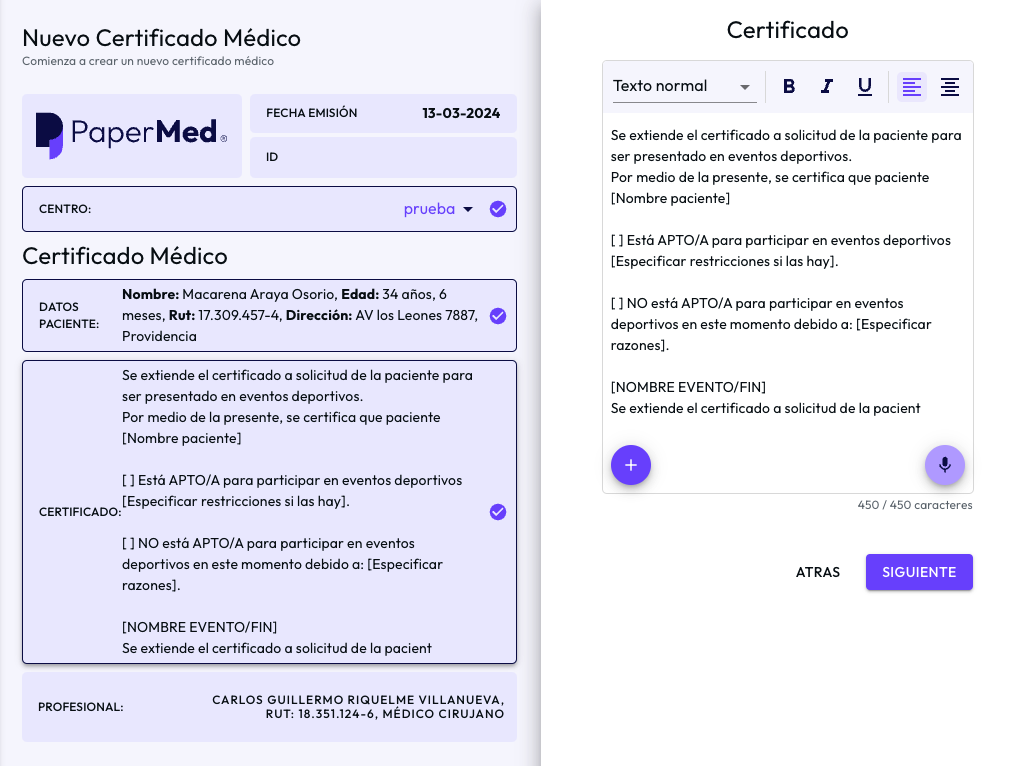Click the Certificado preview section on left
1024x766 pixels.
(x=269, y=512)
